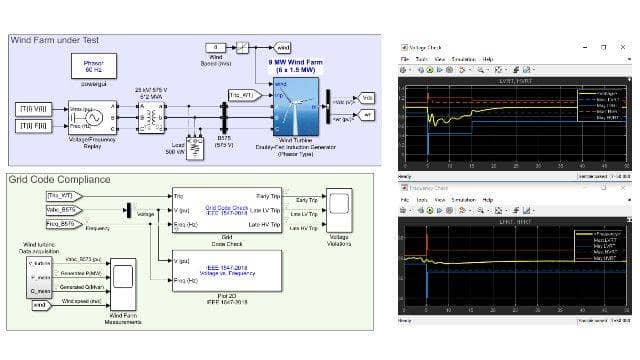Viewport: 640px width, 360px height.
Task: Expand Highlight Block dropdown arrow in Frequency Check toolbar
Action: pos(471,211)
